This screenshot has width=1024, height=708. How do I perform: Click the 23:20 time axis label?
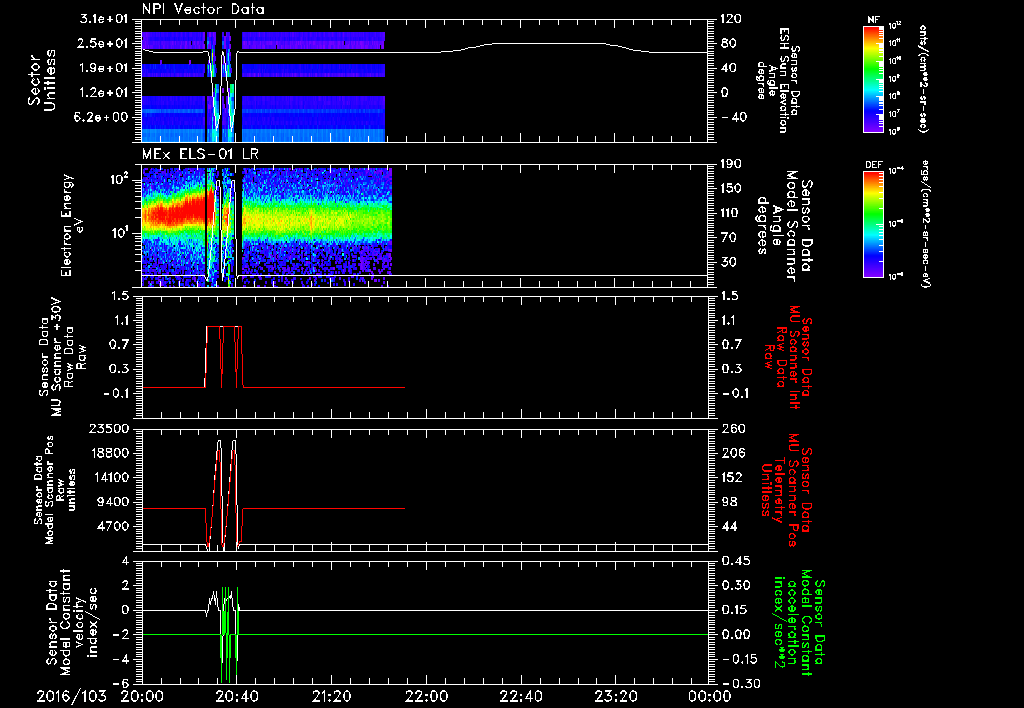tap(615, 696)
